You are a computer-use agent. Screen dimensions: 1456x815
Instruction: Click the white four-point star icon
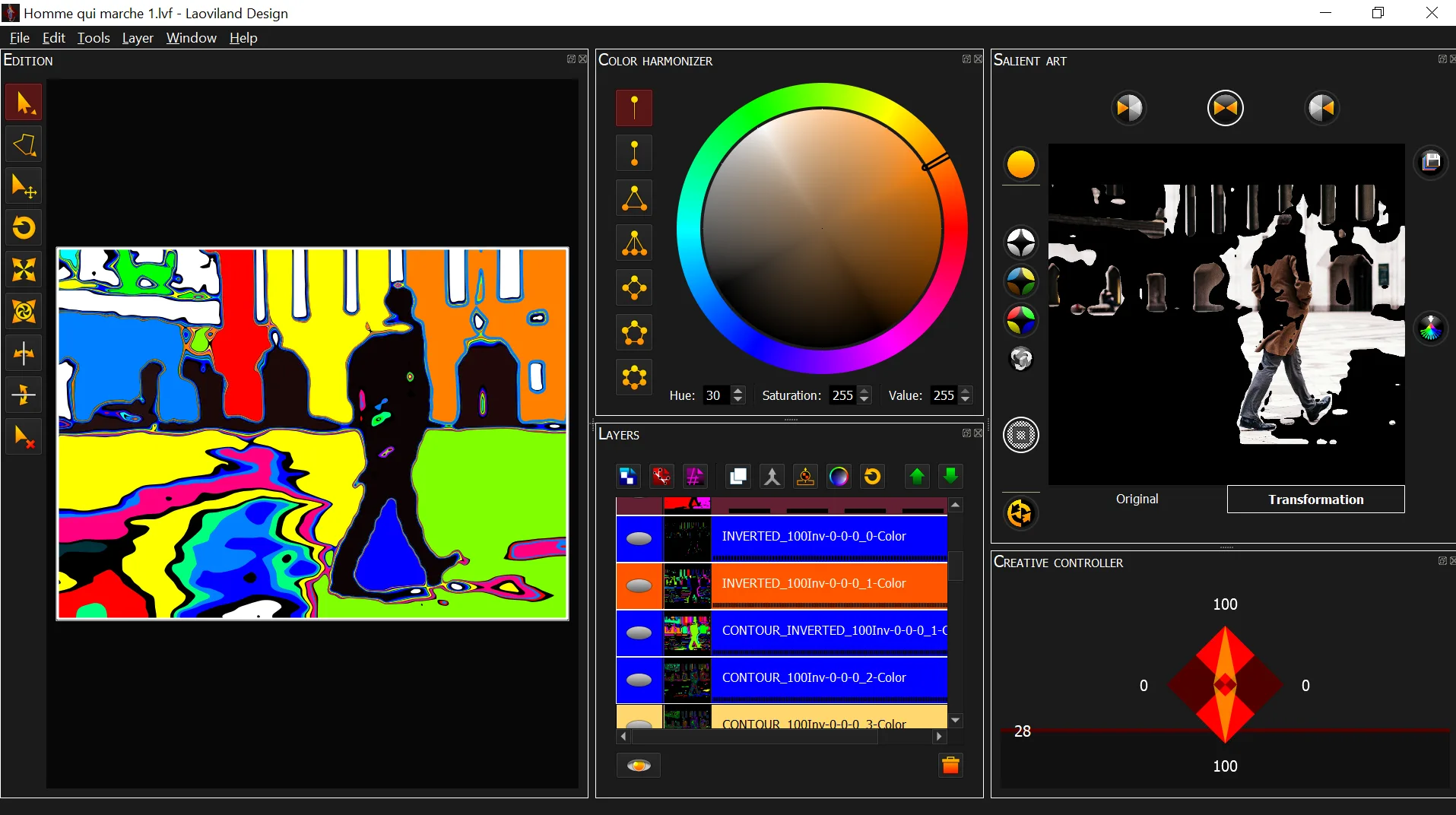point(1020,243)
